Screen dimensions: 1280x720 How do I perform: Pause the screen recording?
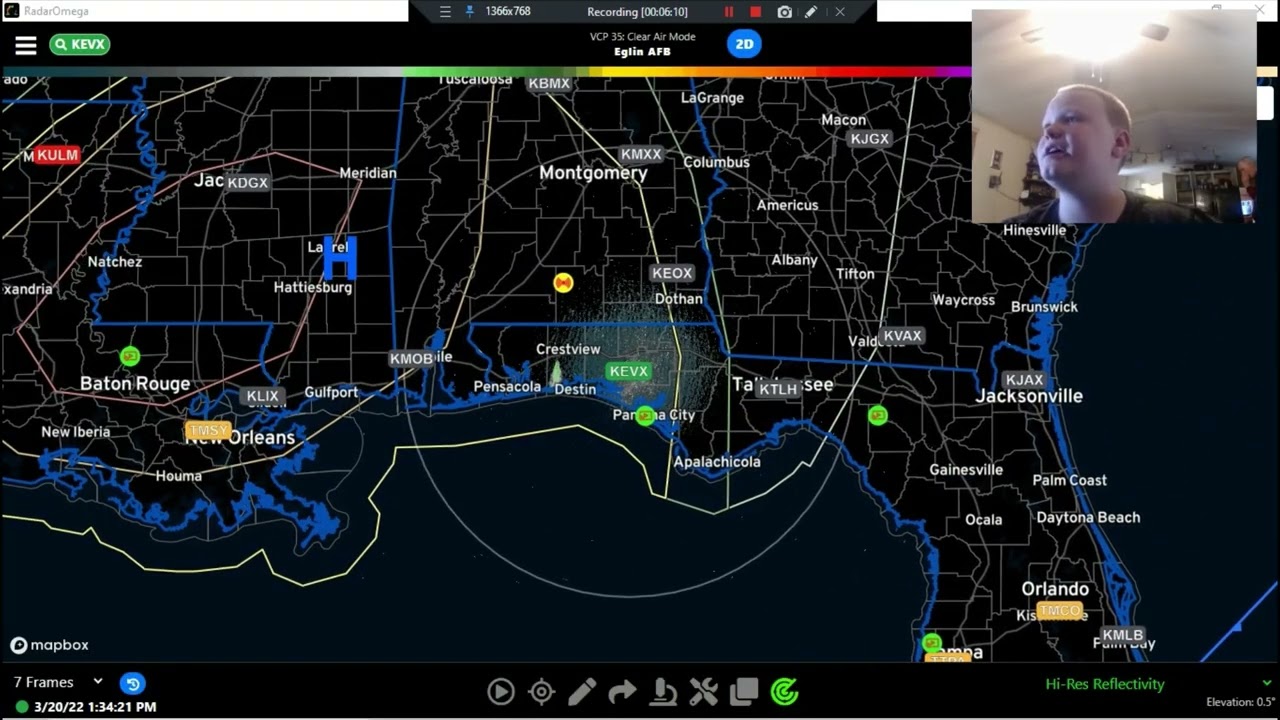[x=729, y=12]
